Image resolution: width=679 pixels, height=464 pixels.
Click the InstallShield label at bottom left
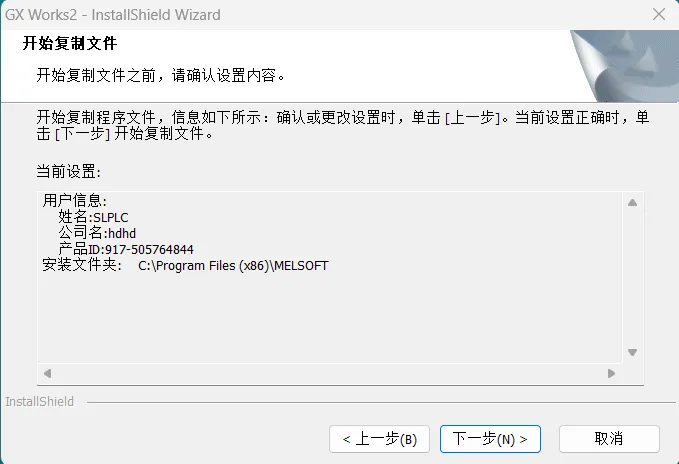39,402
